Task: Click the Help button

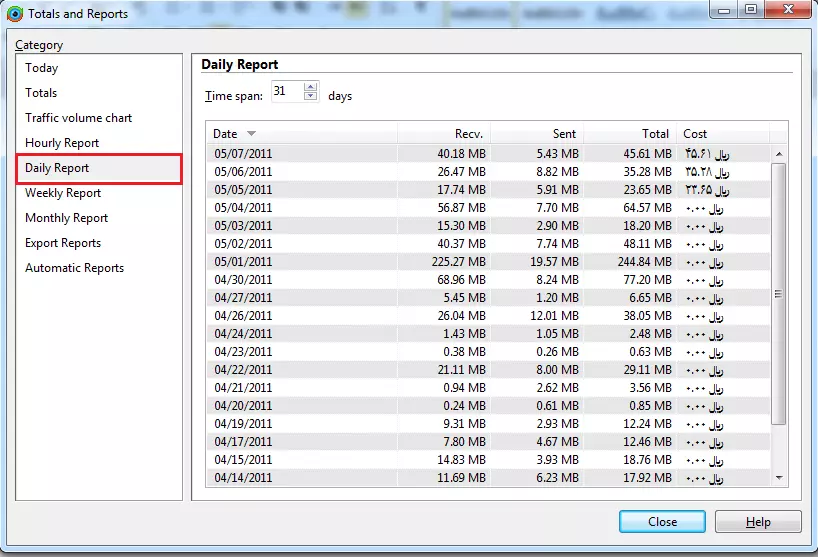Action: [758, 522]
